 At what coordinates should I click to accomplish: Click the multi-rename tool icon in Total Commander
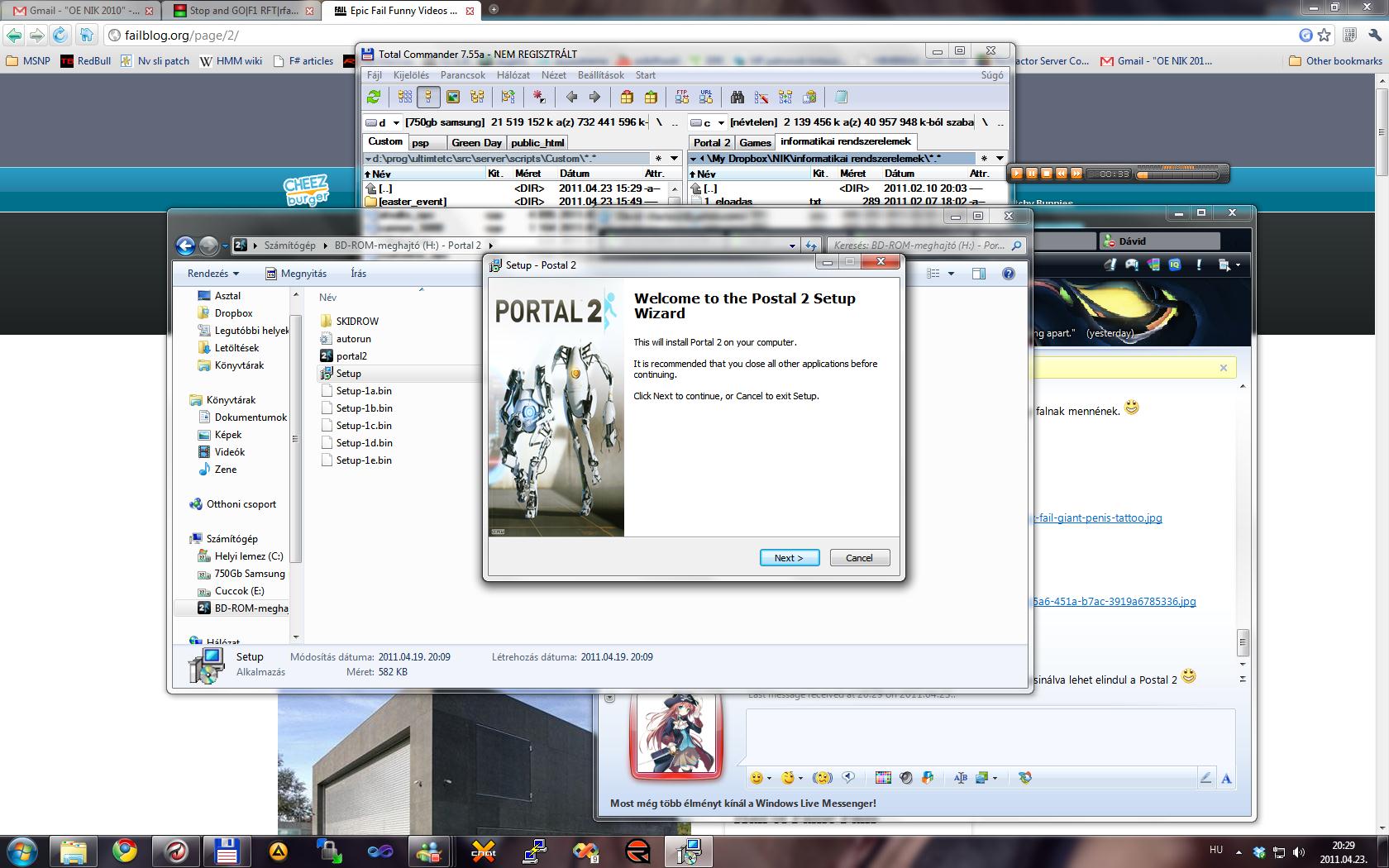click(x=761, y=97)
